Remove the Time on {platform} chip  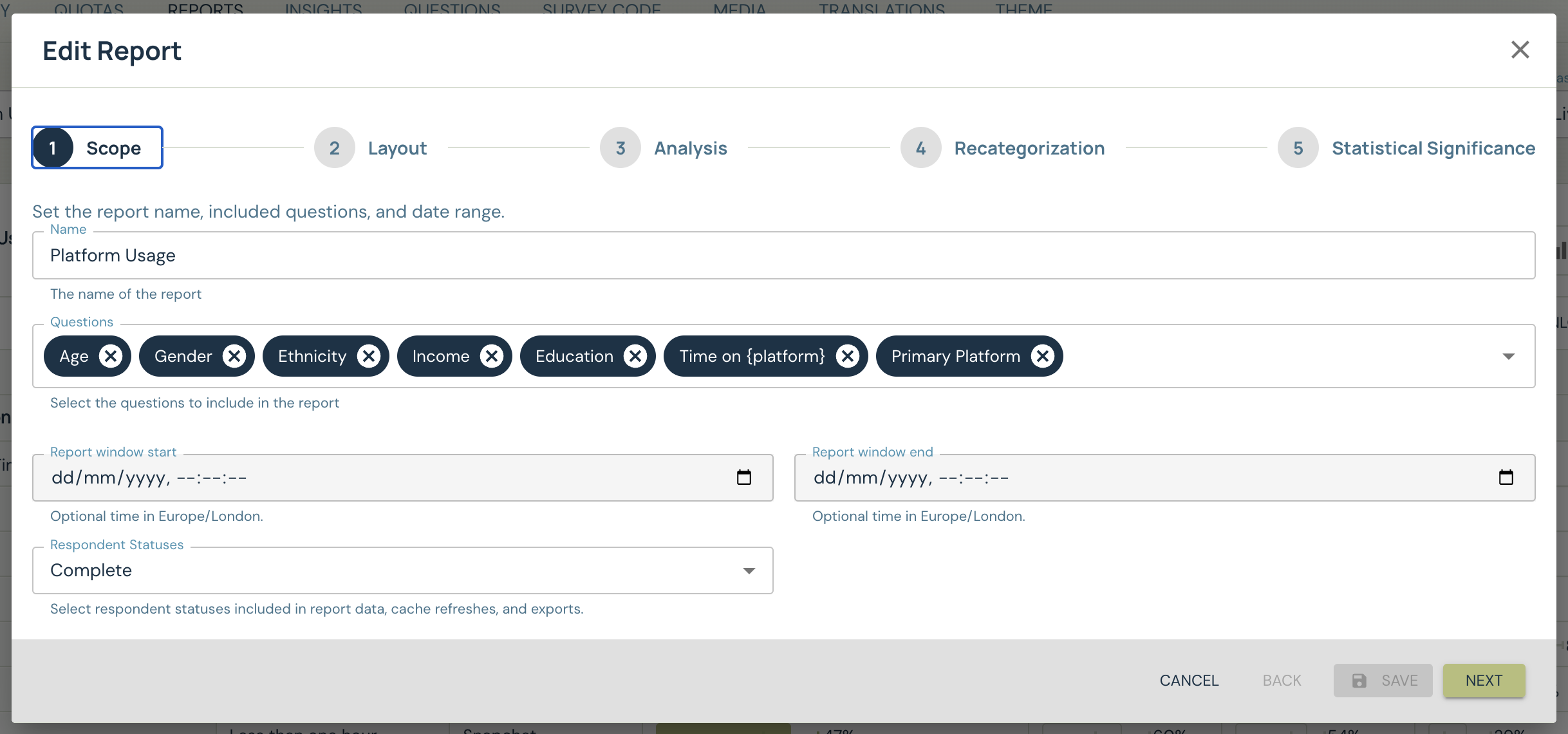point(848,356)
